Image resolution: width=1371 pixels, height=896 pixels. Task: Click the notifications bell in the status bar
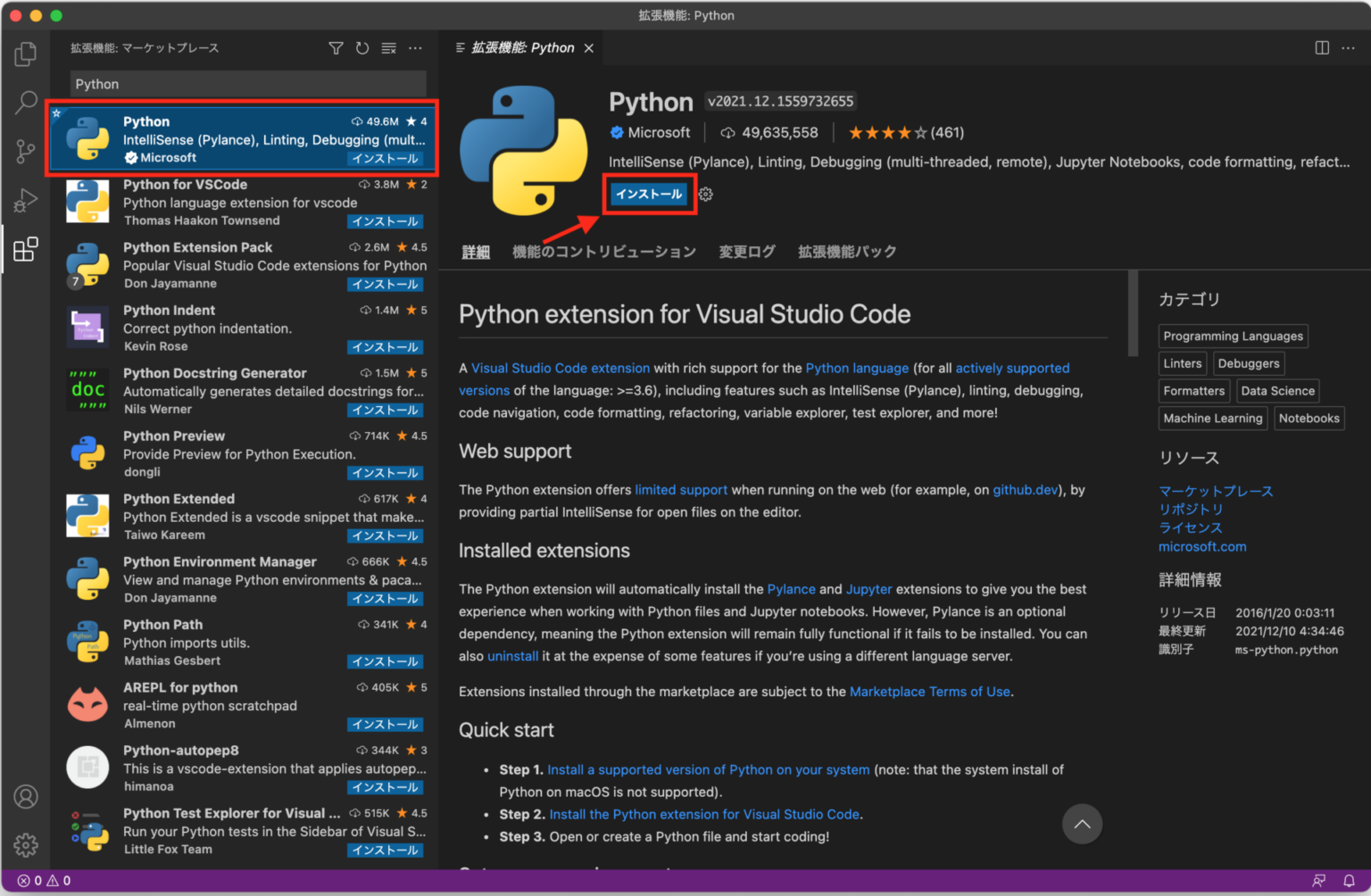click(x=1348, y=880)
